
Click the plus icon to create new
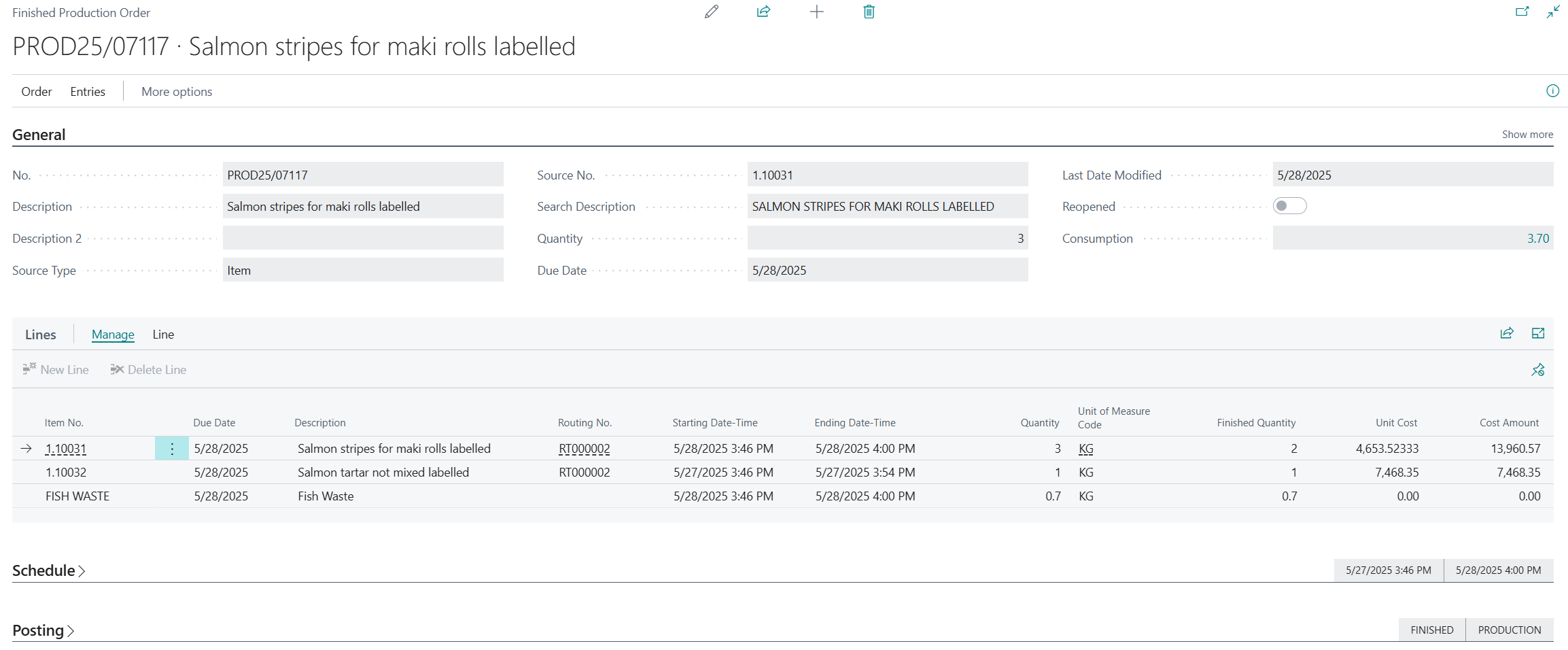coord(816,12)
